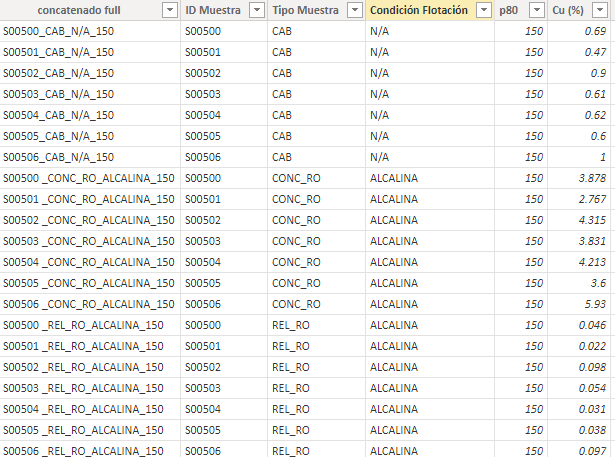This screenshot has height=457, width=615.
Task: Click Cu value 0.61
Action: [x=579, y=94]
